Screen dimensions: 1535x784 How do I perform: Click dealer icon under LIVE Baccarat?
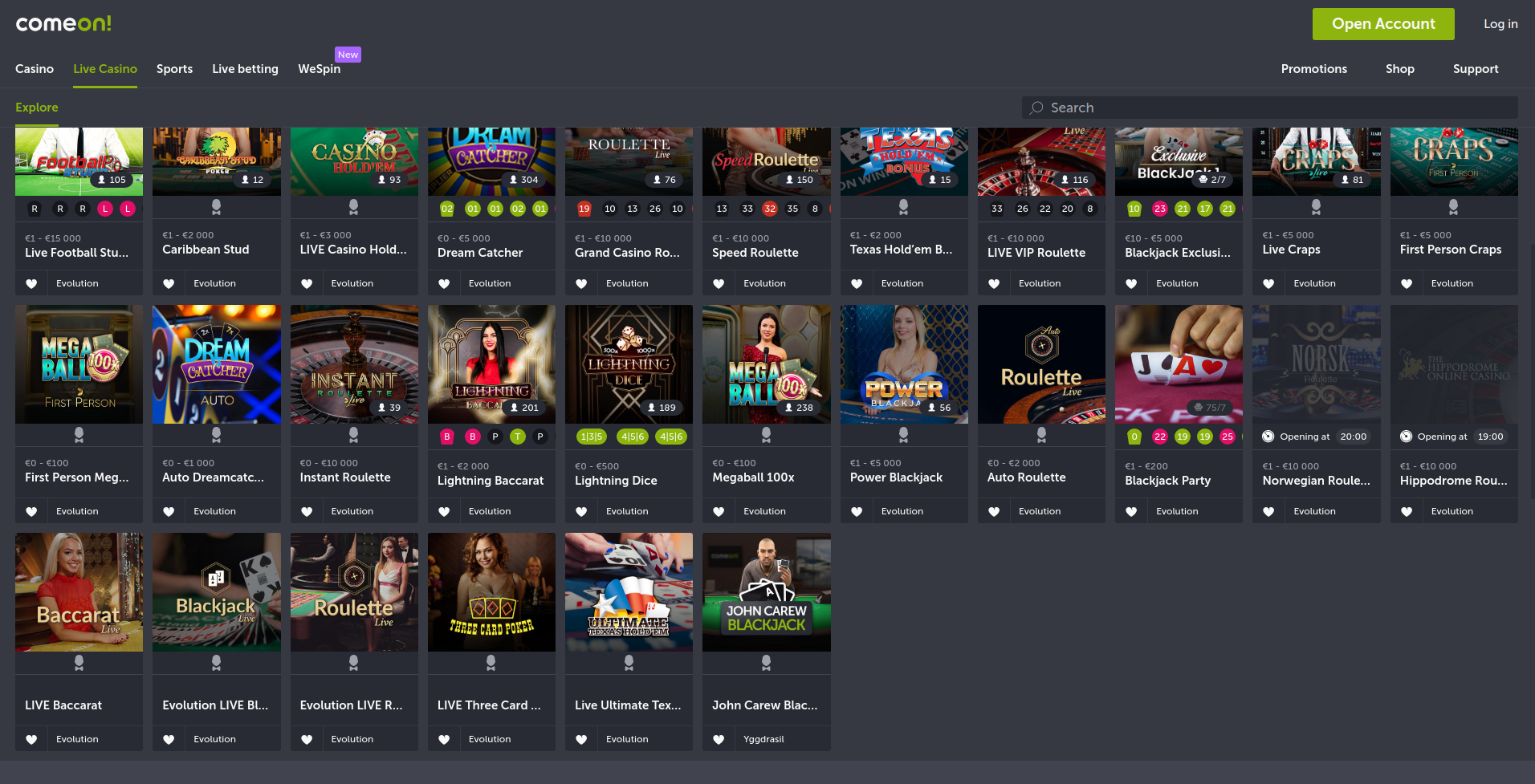79,662
